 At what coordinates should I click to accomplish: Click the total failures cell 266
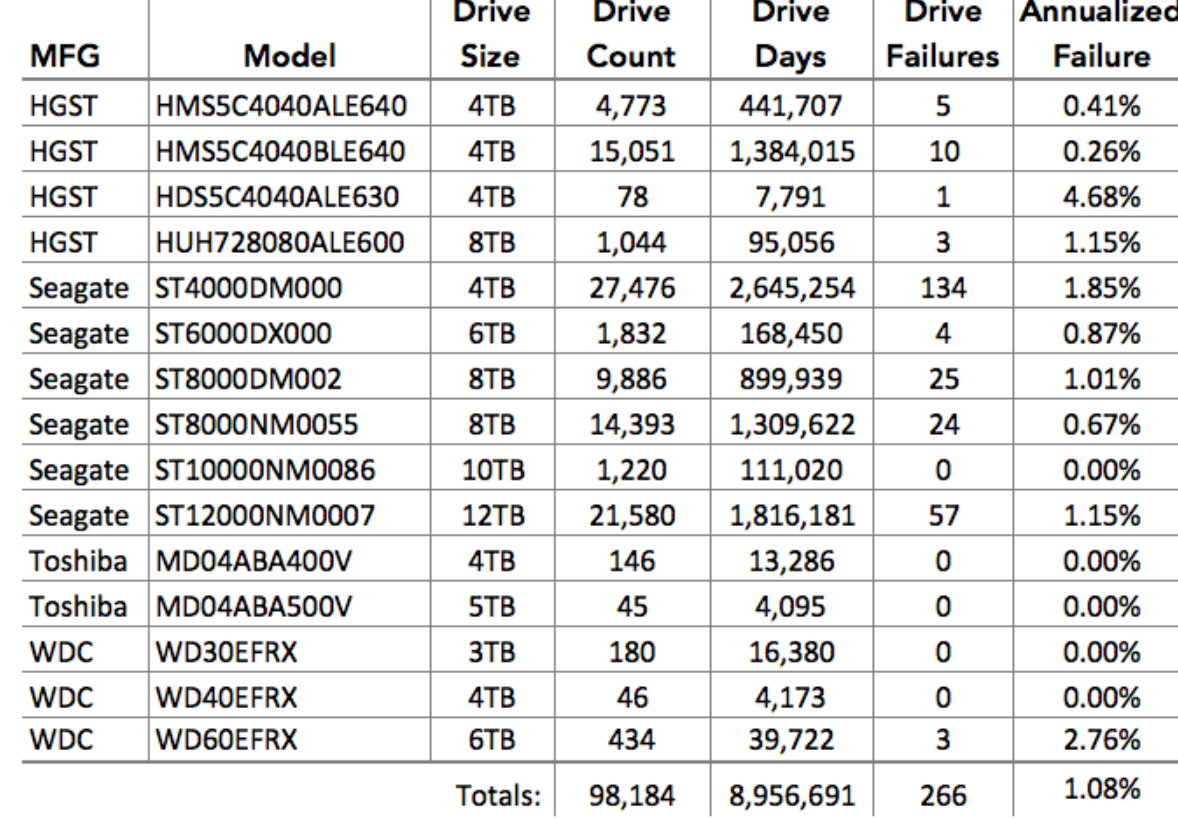click(943, 795)
